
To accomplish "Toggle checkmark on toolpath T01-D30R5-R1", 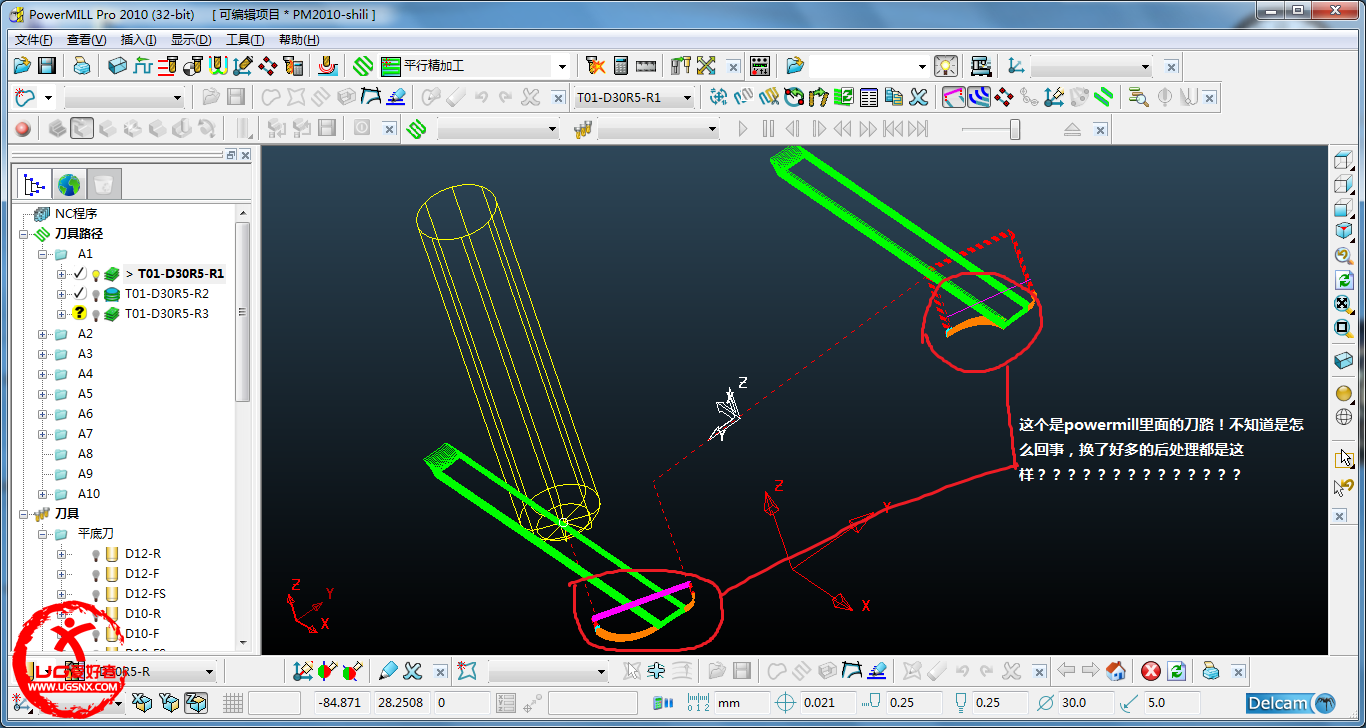I will click(x=80, y=273).
